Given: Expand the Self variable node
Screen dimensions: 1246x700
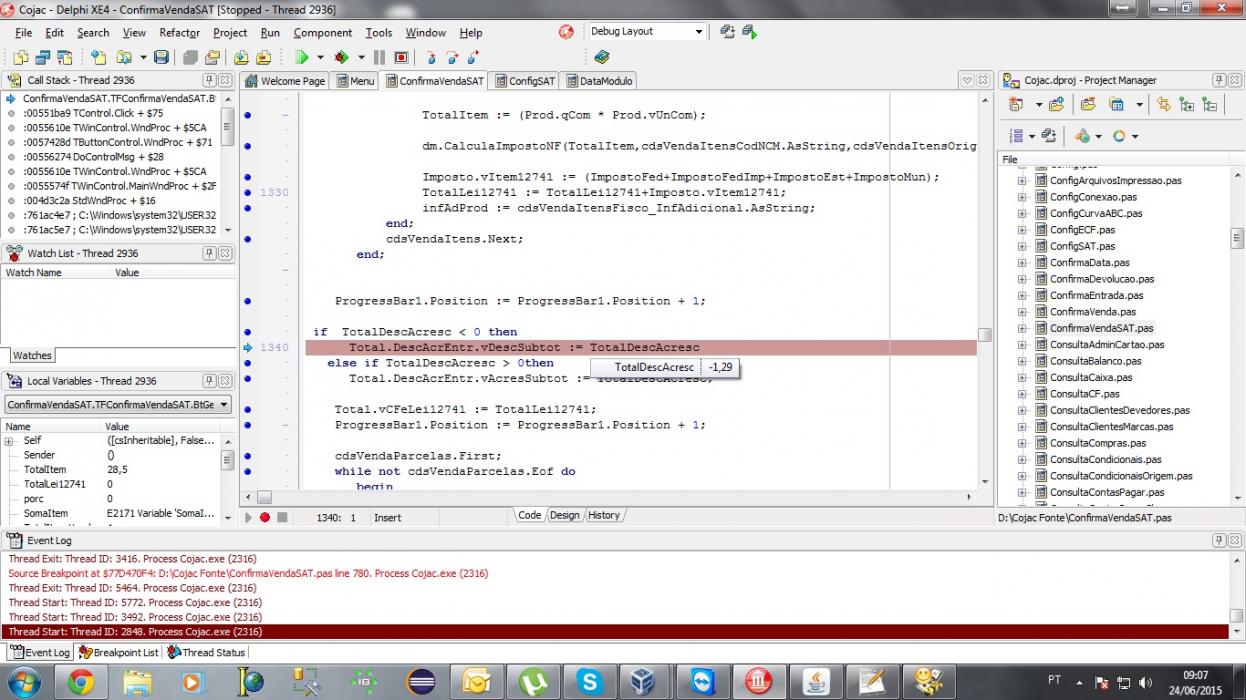Looking at the screenshot, I should tap(8, 441).
